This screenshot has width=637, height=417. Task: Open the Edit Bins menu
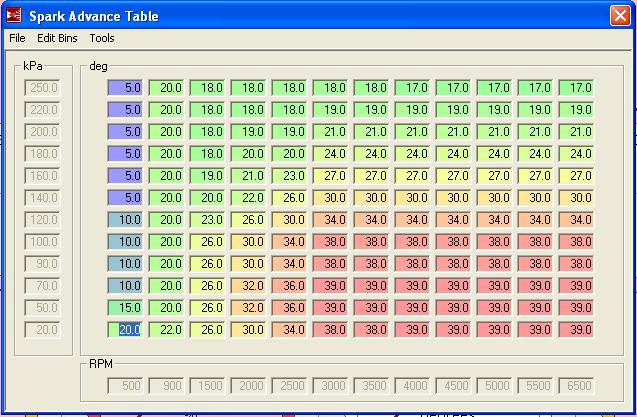57,38
